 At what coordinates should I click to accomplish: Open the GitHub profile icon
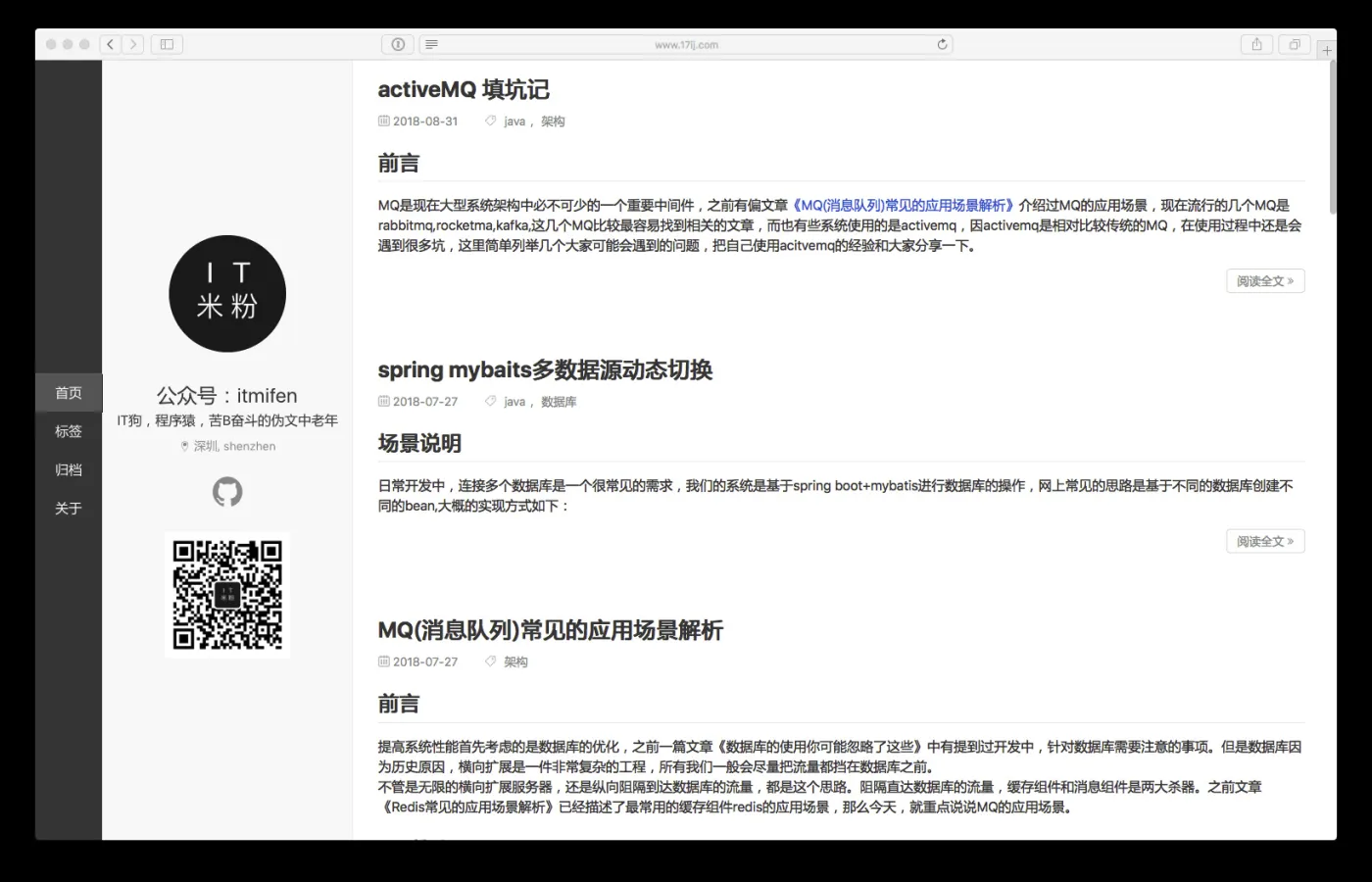(x=227, y=491)
